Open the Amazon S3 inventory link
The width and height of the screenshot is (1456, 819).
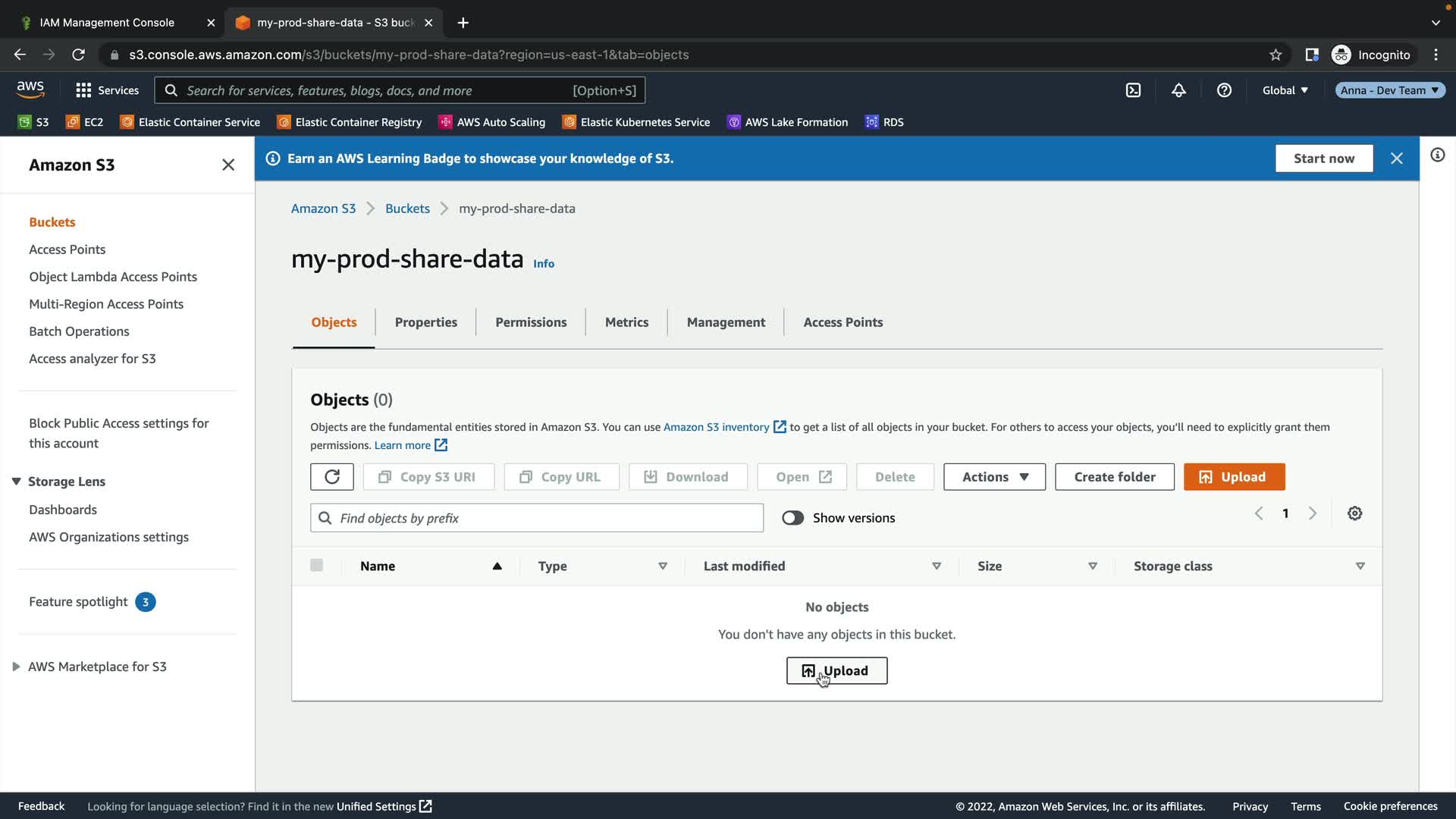point(716,427)
